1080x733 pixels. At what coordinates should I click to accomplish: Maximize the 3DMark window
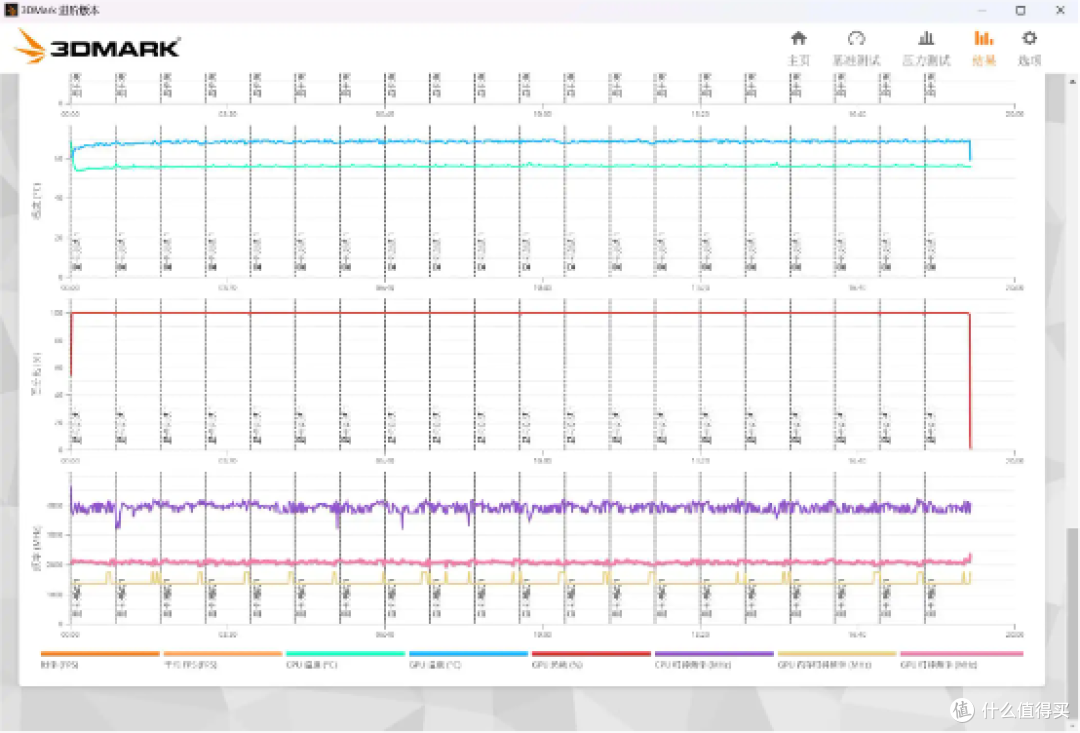tap(1020, 10)
